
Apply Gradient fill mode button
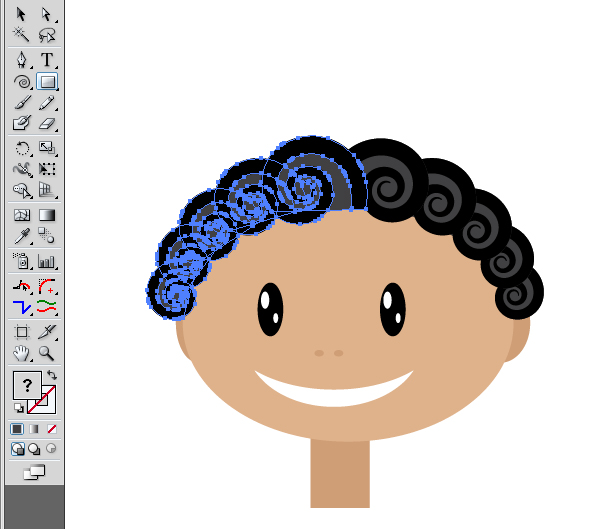pyautogui.click(x=34, y=429)
